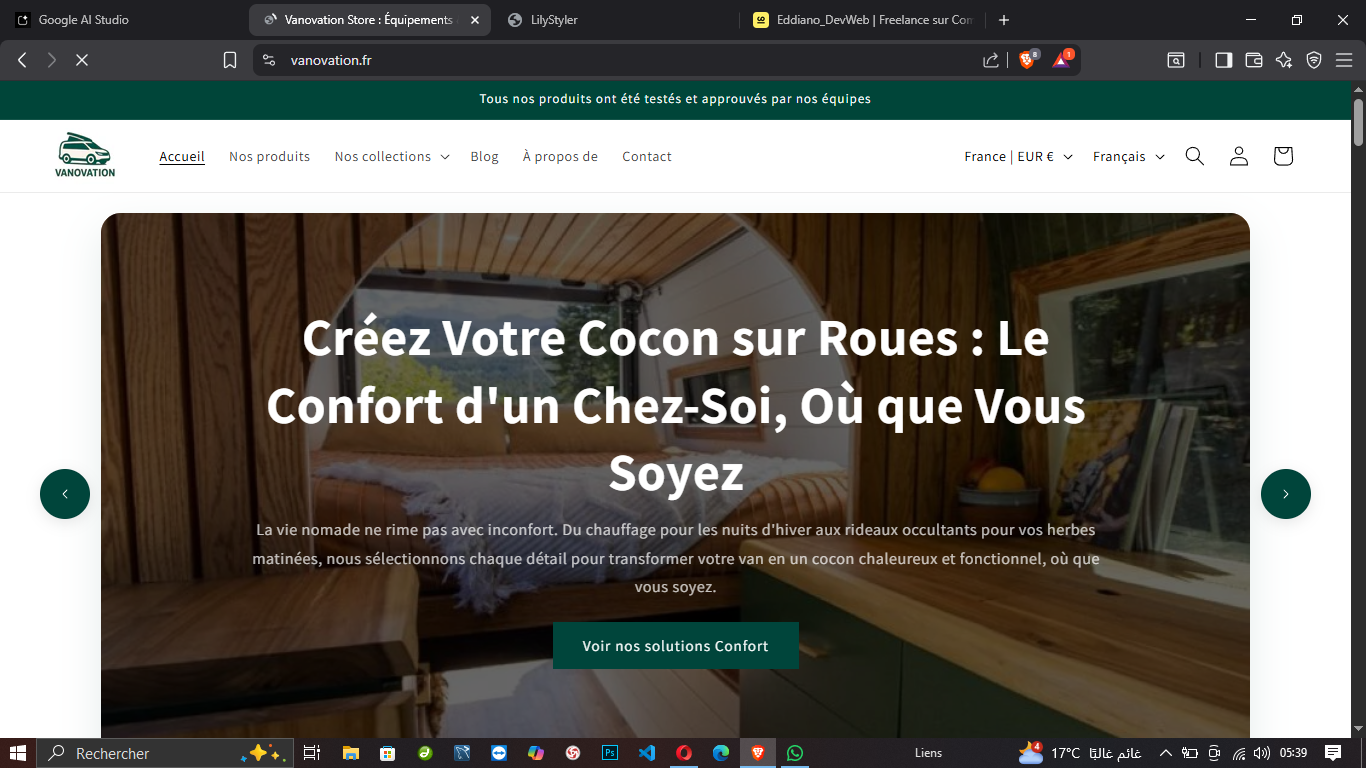Image resolution: width=1366 pixels, height=768 pixels.
Task: Open WhatsApp from the taskbar
Action: (x=794, y=753)
